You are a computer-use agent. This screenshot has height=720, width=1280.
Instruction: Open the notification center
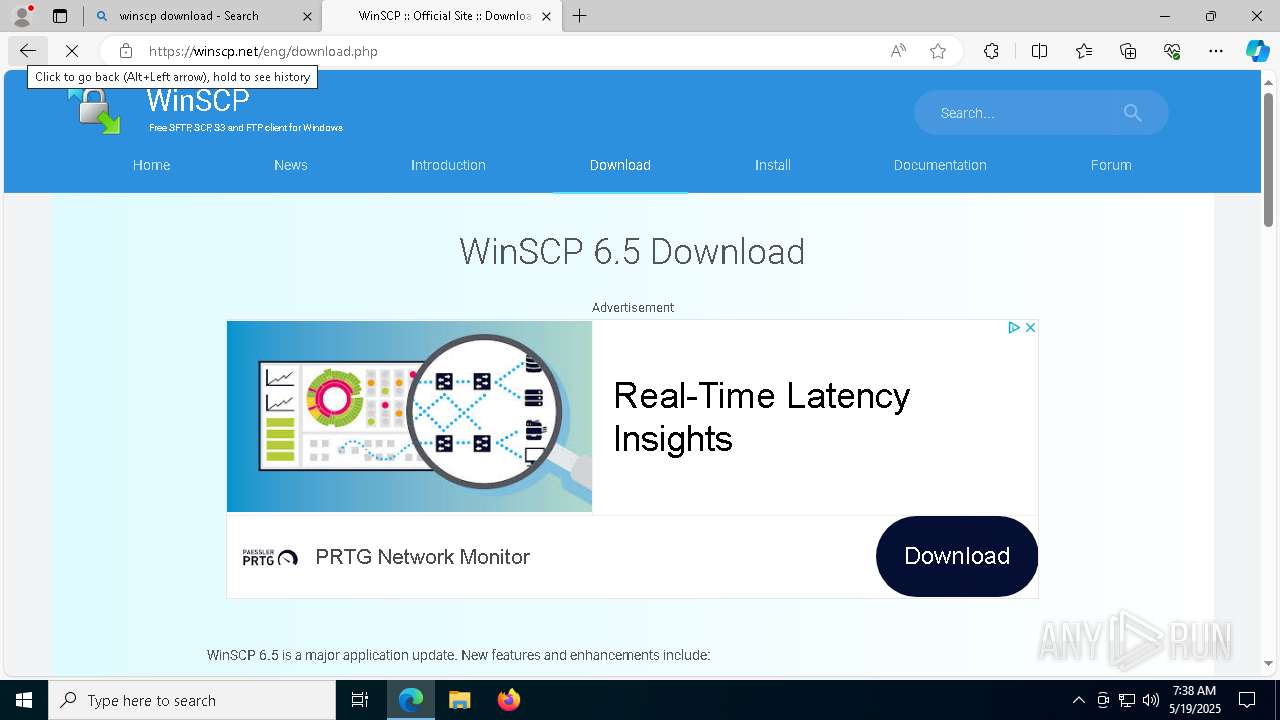click(1247, 700)
